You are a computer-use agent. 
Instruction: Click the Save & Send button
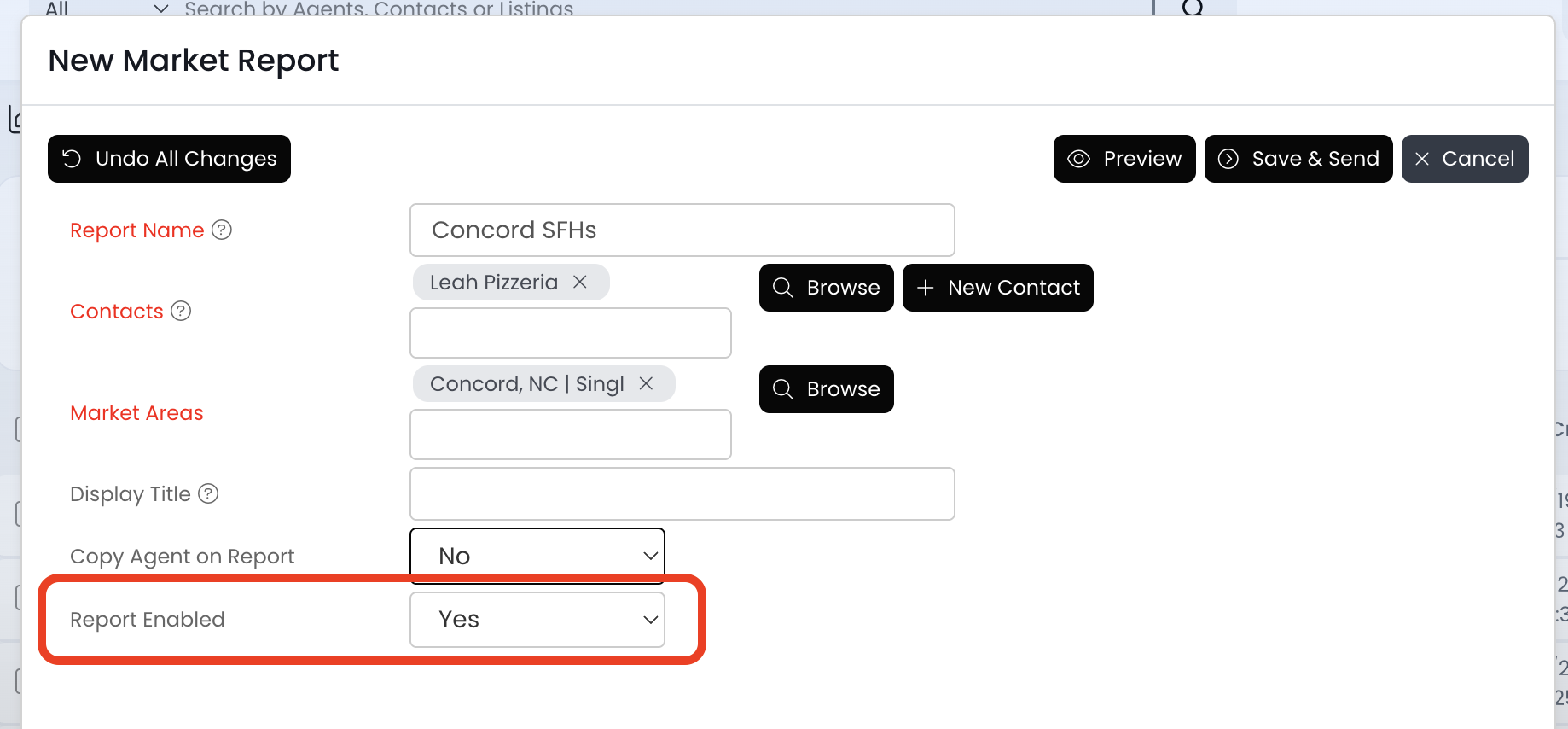[1298, 159]
